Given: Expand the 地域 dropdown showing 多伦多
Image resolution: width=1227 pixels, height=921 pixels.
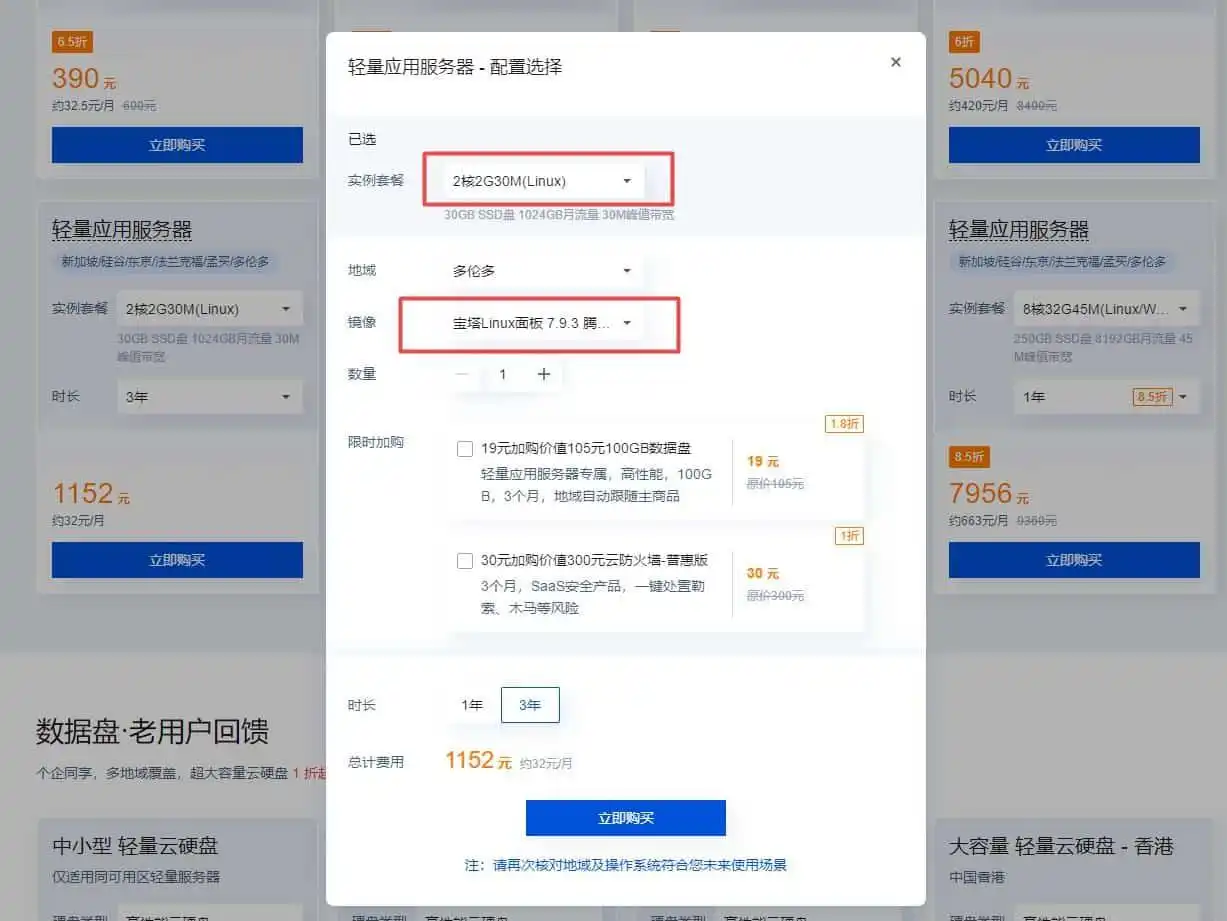Looking at the screenshot, I should click(542, 271).
